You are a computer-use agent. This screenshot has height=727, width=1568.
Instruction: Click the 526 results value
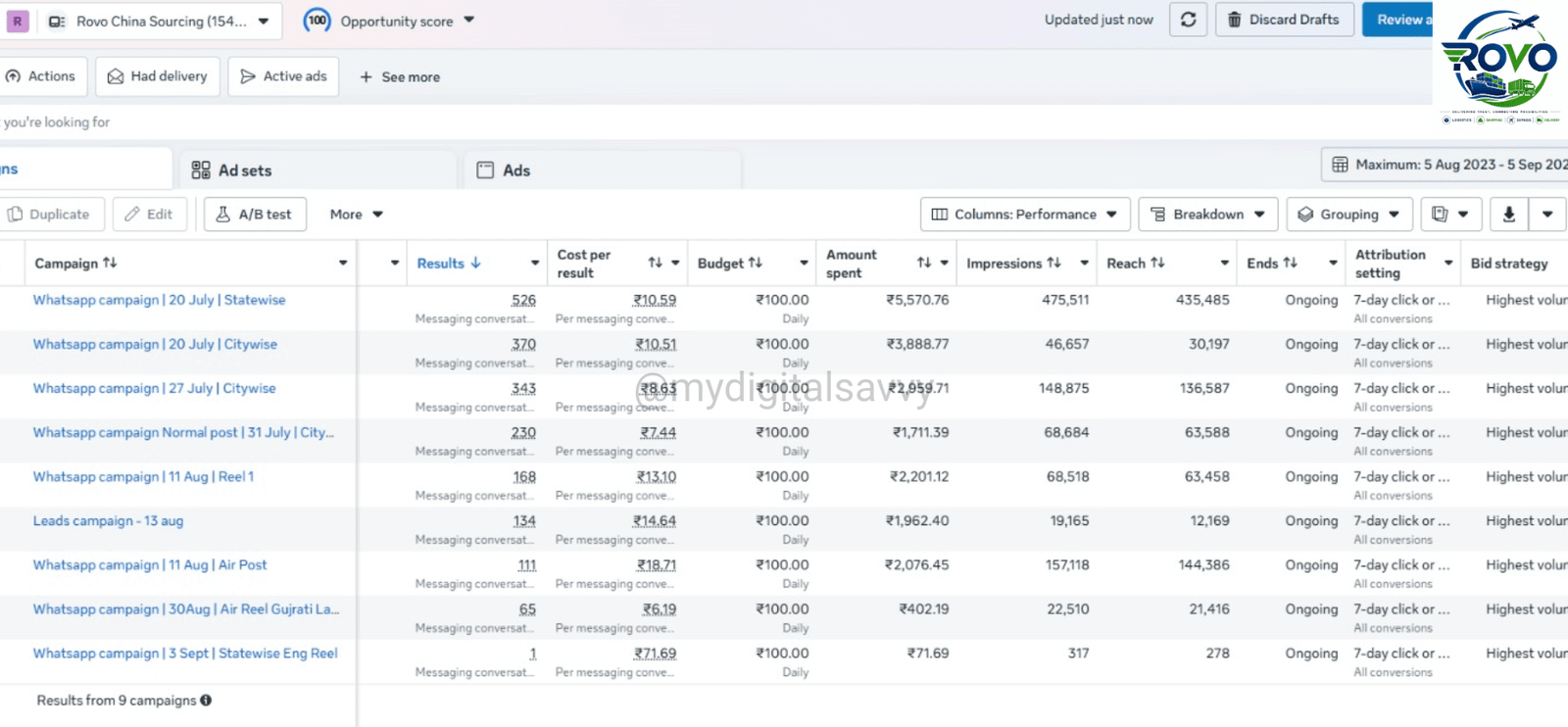click(524, 301)
